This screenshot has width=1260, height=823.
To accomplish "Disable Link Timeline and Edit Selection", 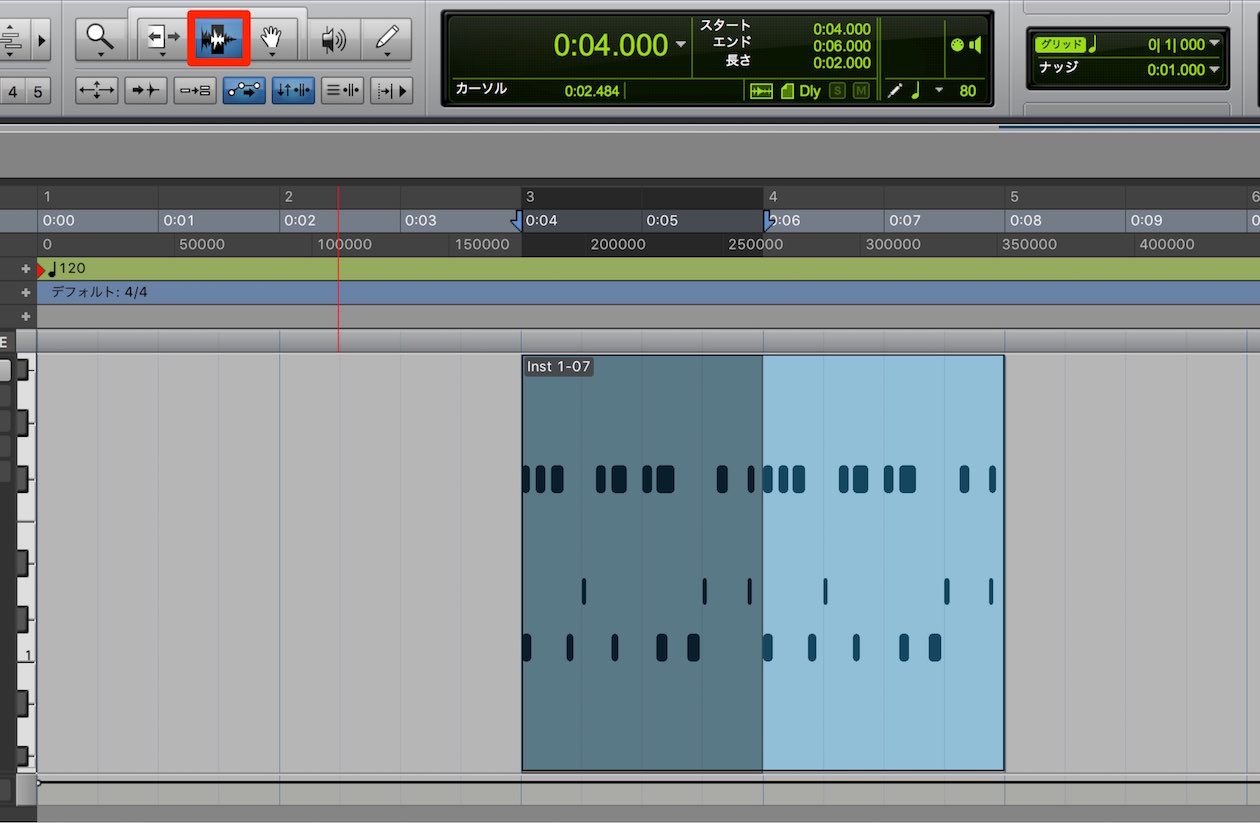I will [293, 90].
